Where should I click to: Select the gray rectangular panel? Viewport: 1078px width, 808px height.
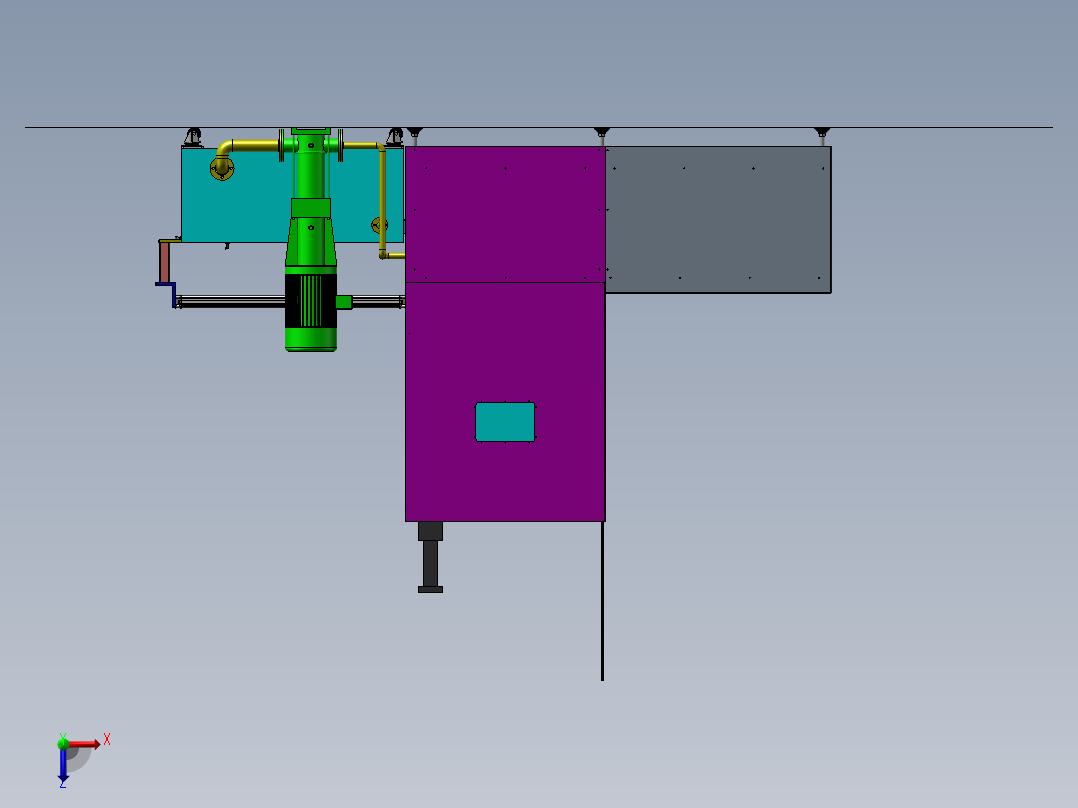point(718,219)
